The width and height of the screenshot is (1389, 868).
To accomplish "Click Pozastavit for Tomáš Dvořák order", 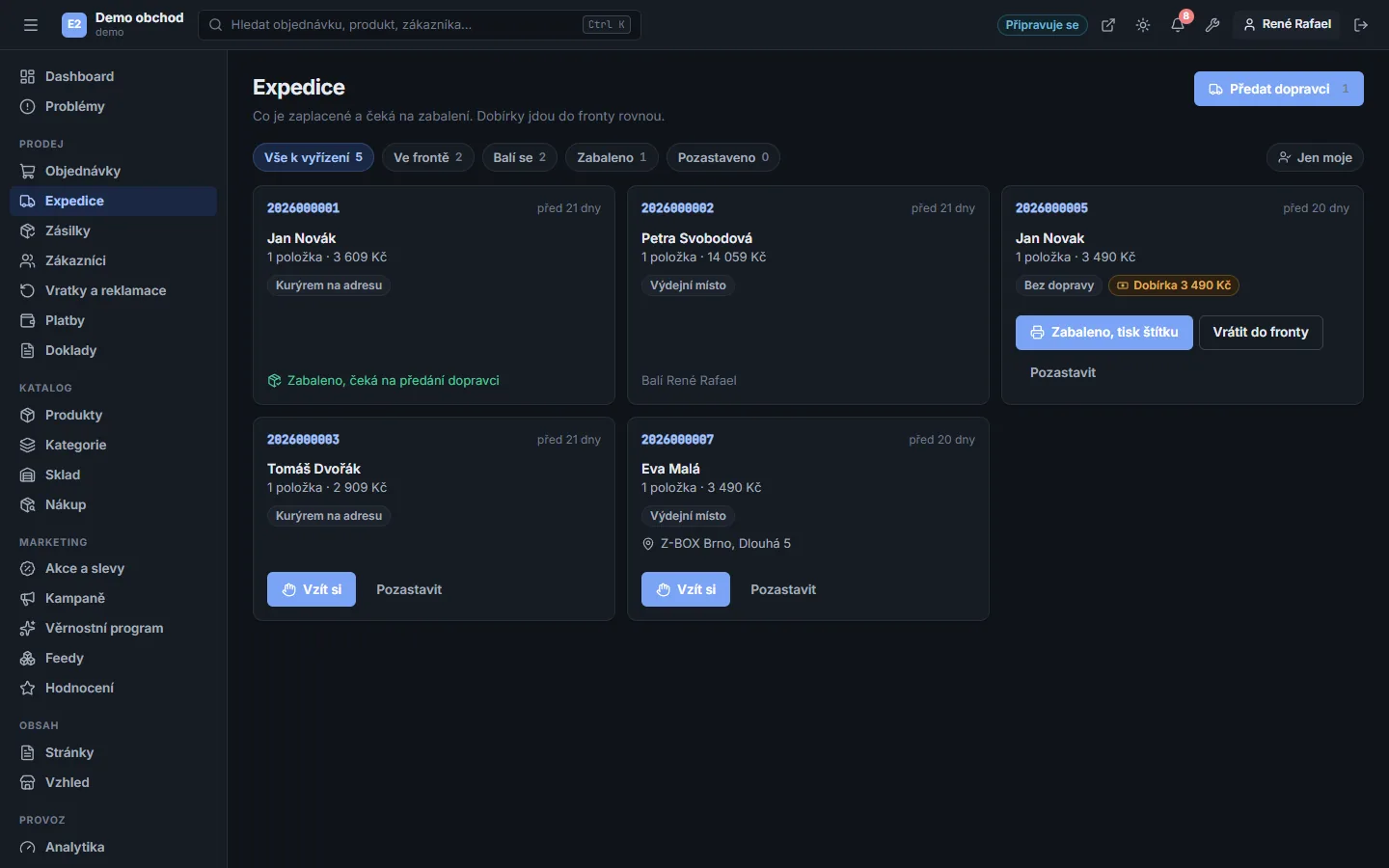I will pyautogui.click(x=409, y=589).
